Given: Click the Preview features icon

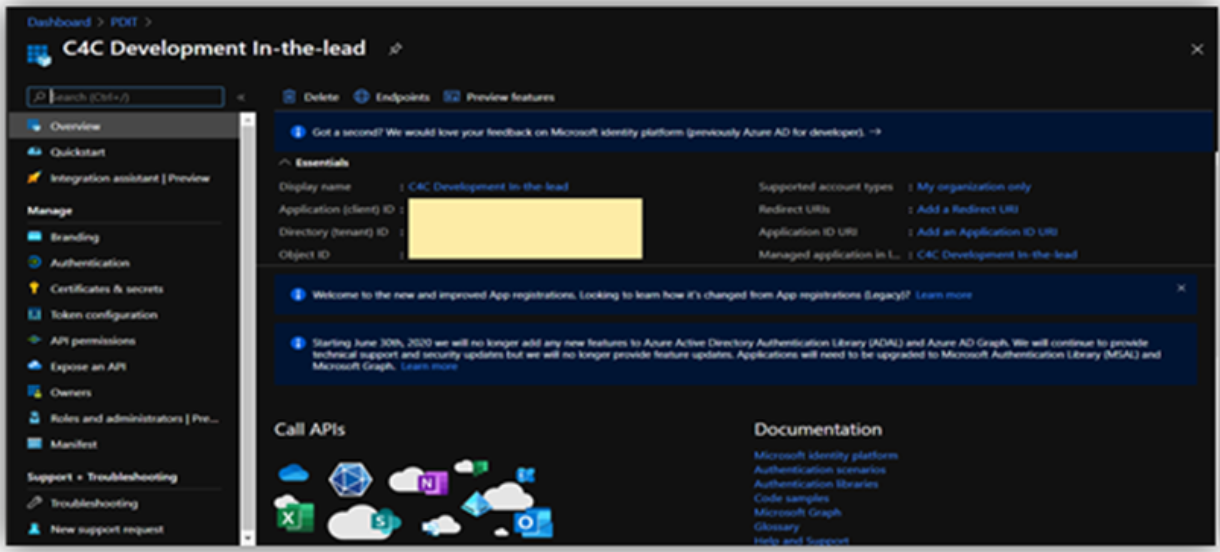Looking at the screenshot, I should pyautogui.click(x=451, y=97).
